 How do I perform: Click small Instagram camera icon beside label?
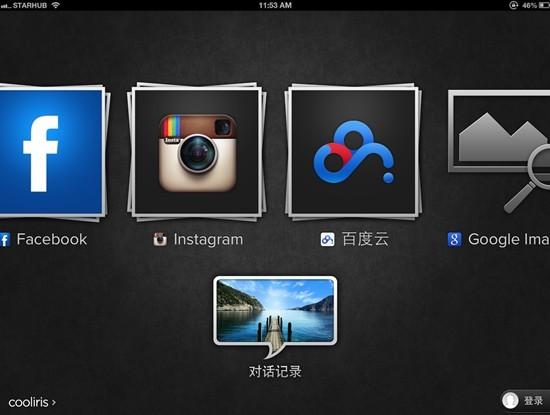click(160, 239)
